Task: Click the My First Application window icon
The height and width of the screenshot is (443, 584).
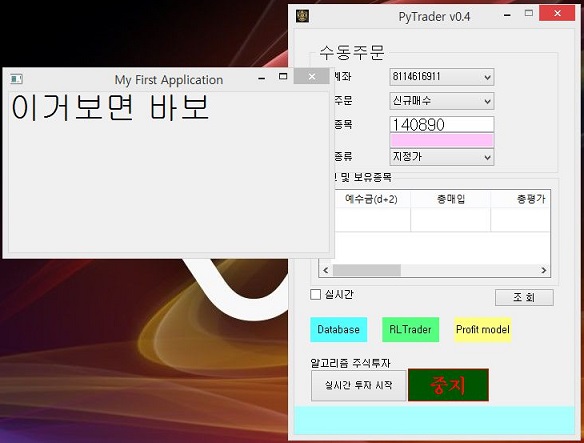Action: (x=16, y=79)
